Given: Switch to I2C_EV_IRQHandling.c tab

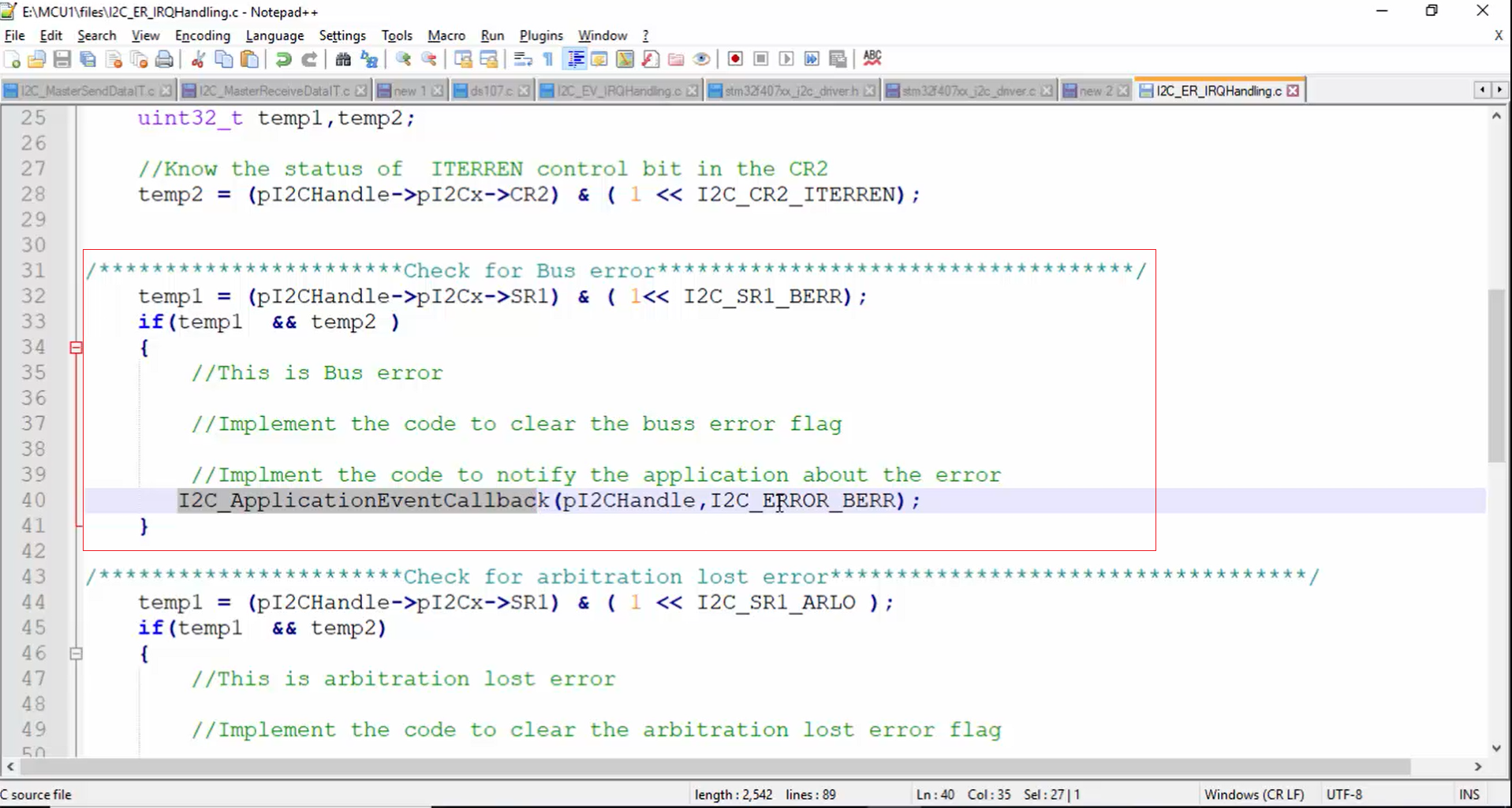Looking at the screenshot, I should click(618, 91).
